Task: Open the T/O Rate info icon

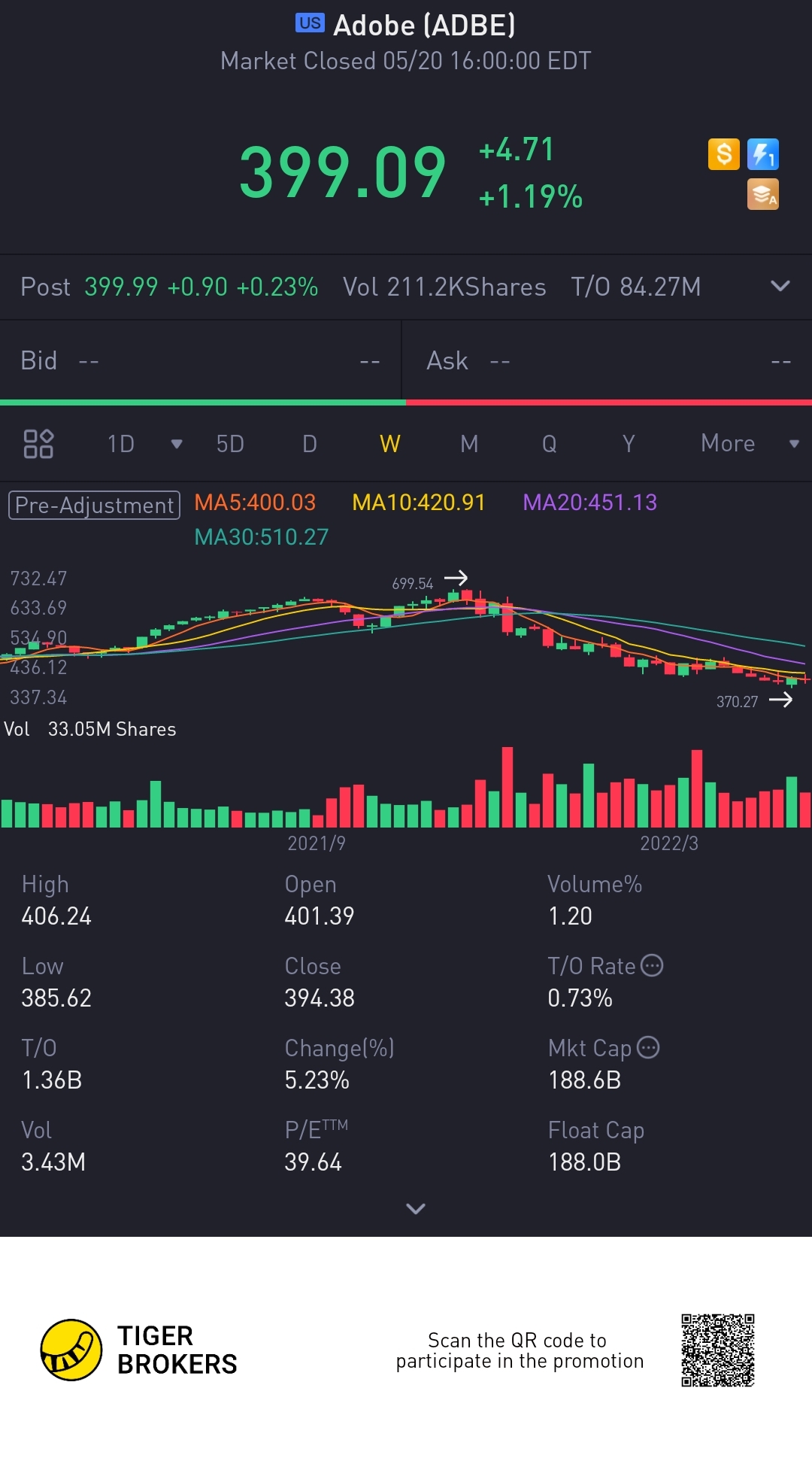Action: [652, 965]
